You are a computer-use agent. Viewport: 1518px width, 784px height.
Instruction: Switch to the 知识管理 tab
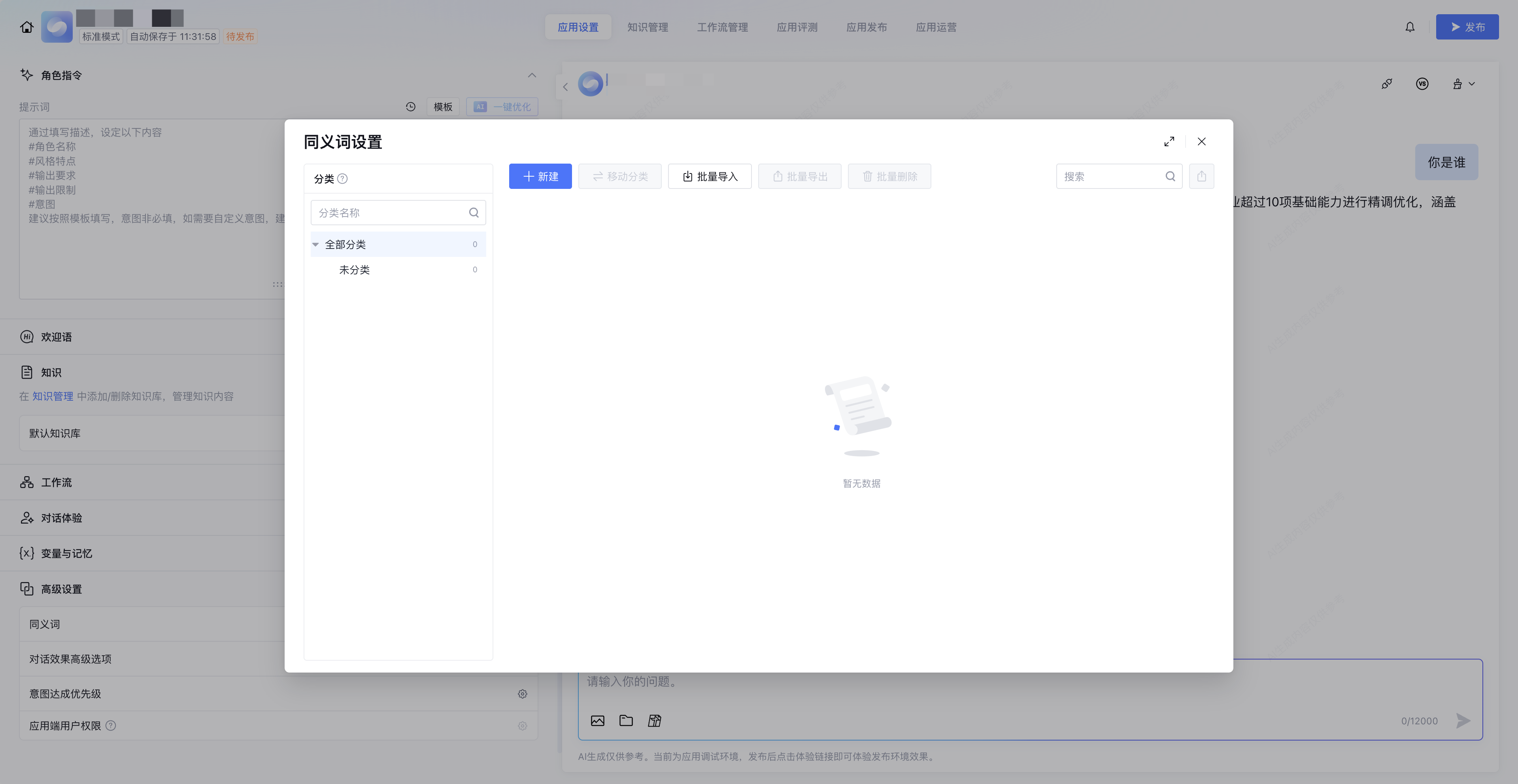647,27
